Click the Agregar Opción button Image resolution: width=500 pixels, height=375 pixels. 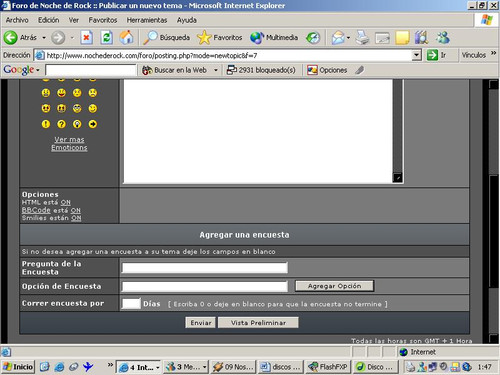coord(334,286)
